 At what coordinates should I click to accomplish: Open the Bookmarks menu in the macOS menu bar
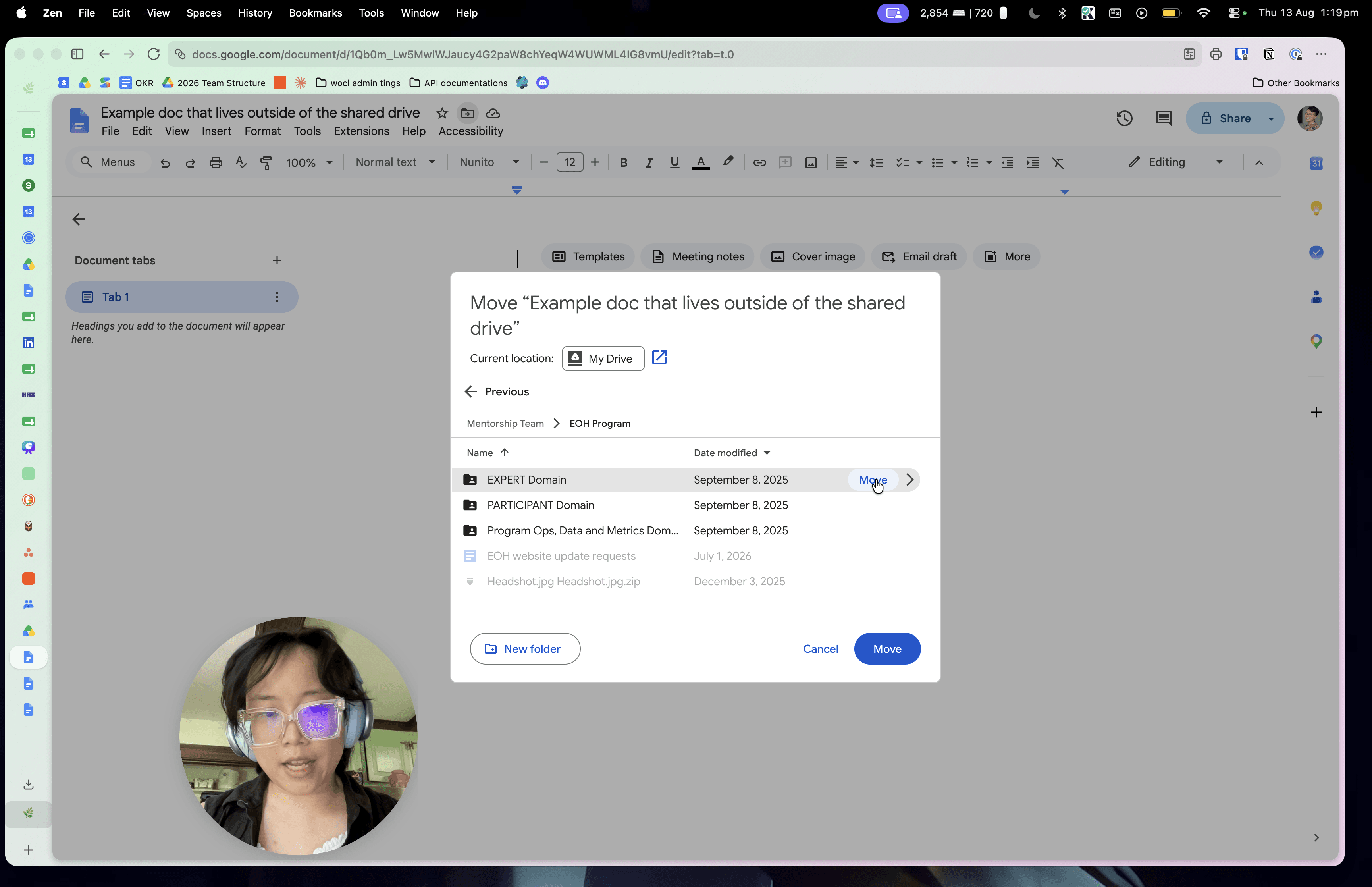point(315,13)
